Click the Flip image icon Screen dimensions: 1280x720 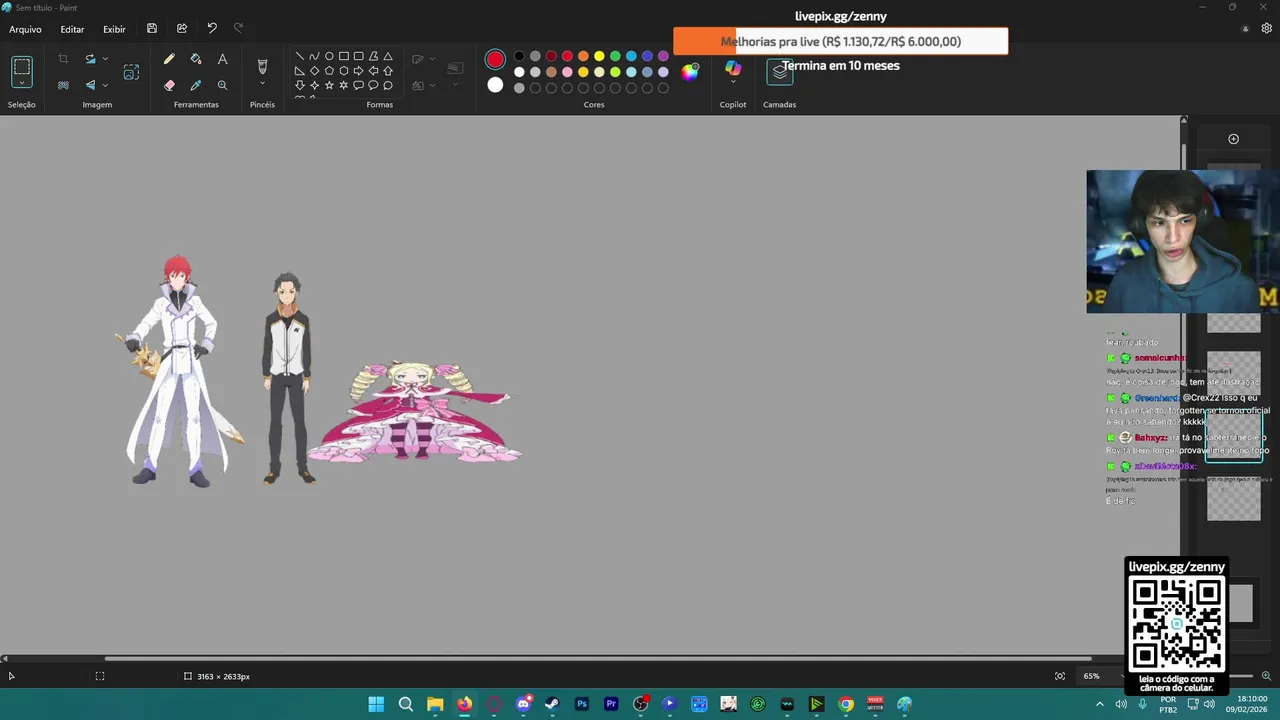click(90, 85)
